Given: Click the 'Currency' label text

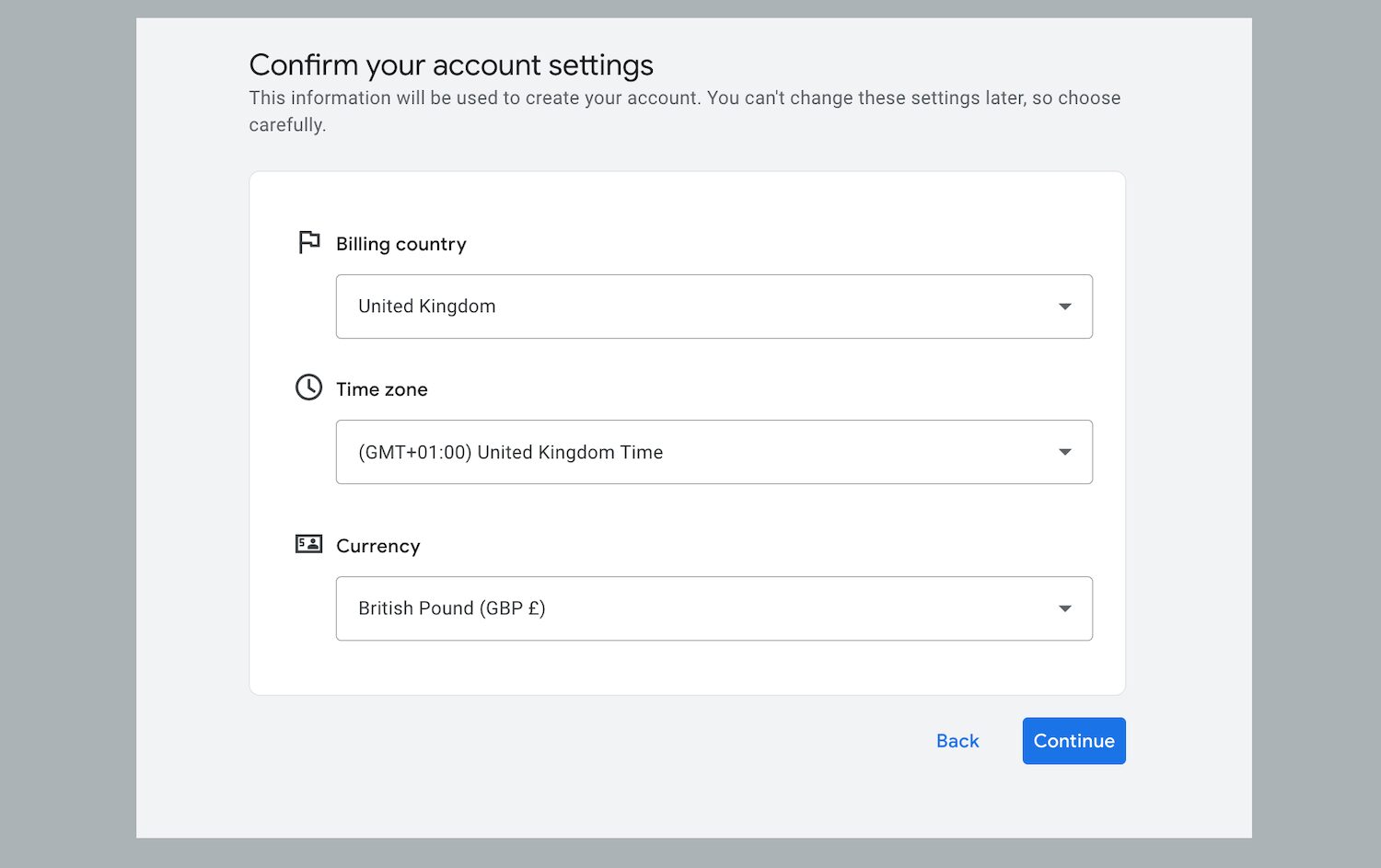Looking at the screenshot, I should tap(378, 546).
